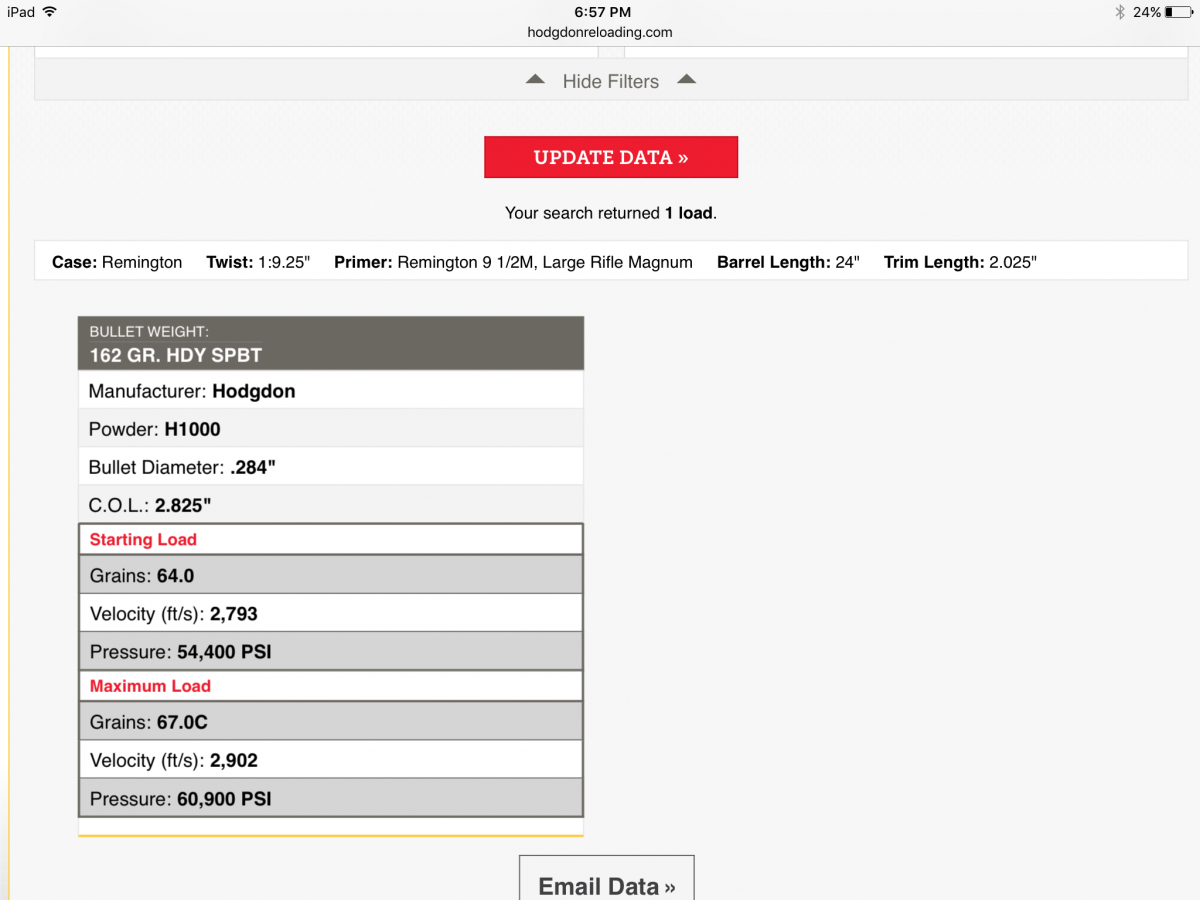Image resolution: width=1200 pixels, height=900 pixels.
Task: Tap the hodgdonreloading.com address text
Action: point(600,32)
